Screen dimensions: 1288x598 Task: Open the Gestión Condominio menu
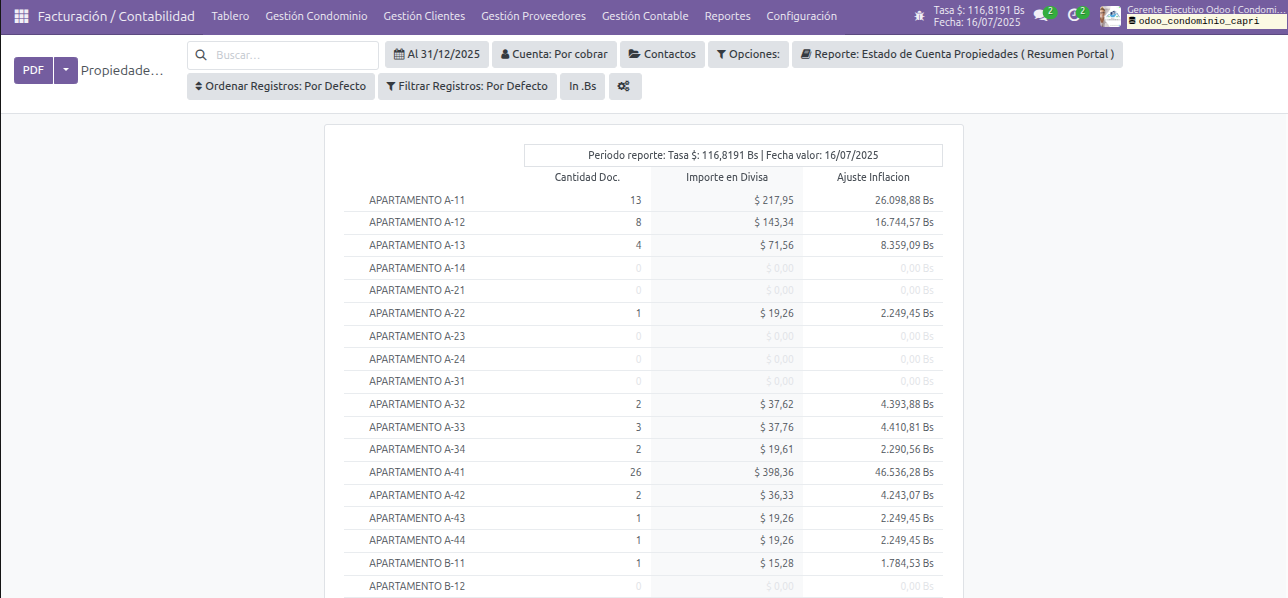(316, 16)
